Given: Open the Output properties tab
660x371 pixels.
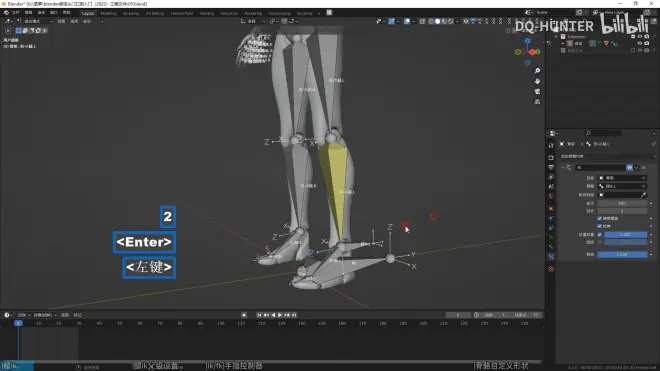Looking at the screenshot, I should click(x=551, y=167).
